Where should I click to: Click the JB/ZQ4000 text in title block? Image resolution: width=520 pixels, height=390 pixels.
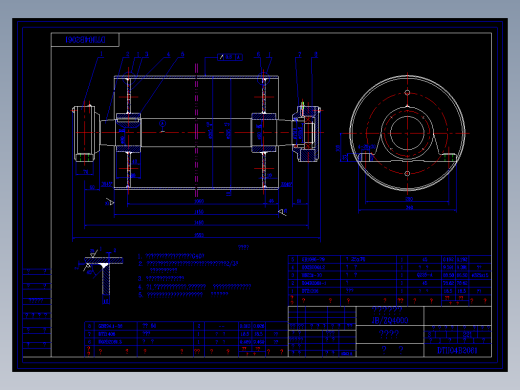tap(390, 320)
